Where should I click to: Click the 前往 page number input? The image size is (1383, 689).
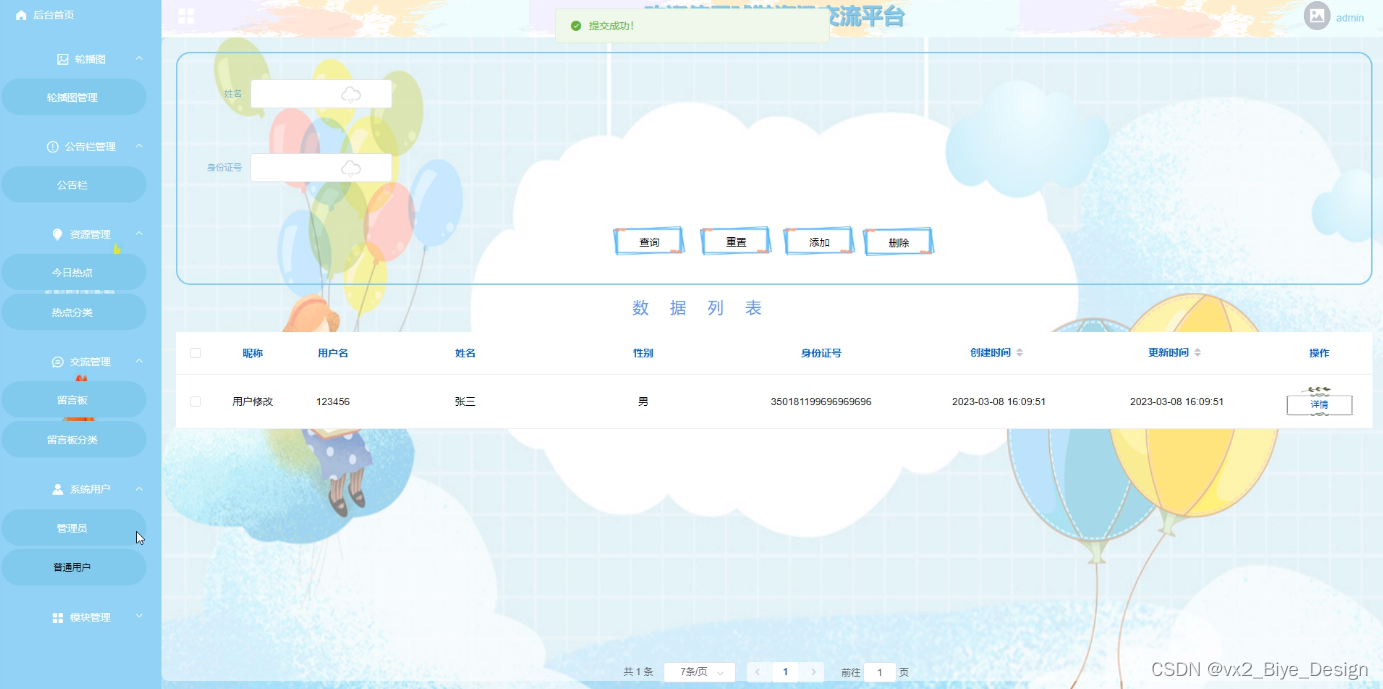click(880, 672)
